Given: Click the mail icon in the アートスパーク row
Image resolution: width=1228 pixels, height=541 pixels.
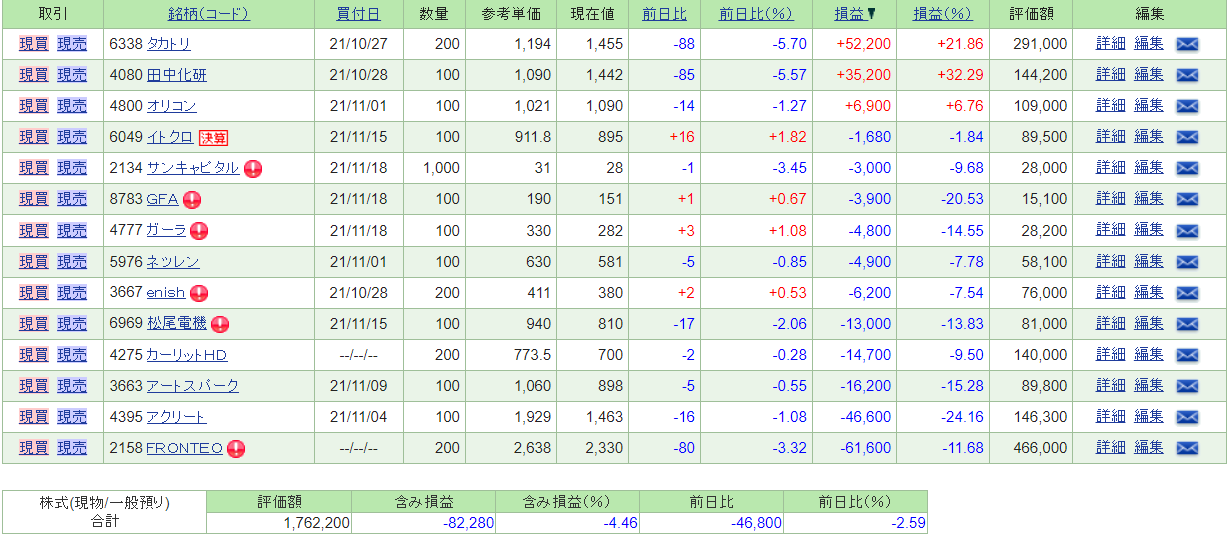Looking at the screenshot, I should 1186,386.
